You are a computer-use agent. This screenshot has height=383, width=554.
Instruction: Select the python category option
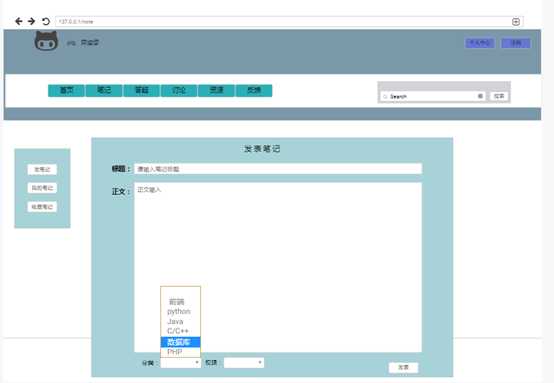coord(180,311)
